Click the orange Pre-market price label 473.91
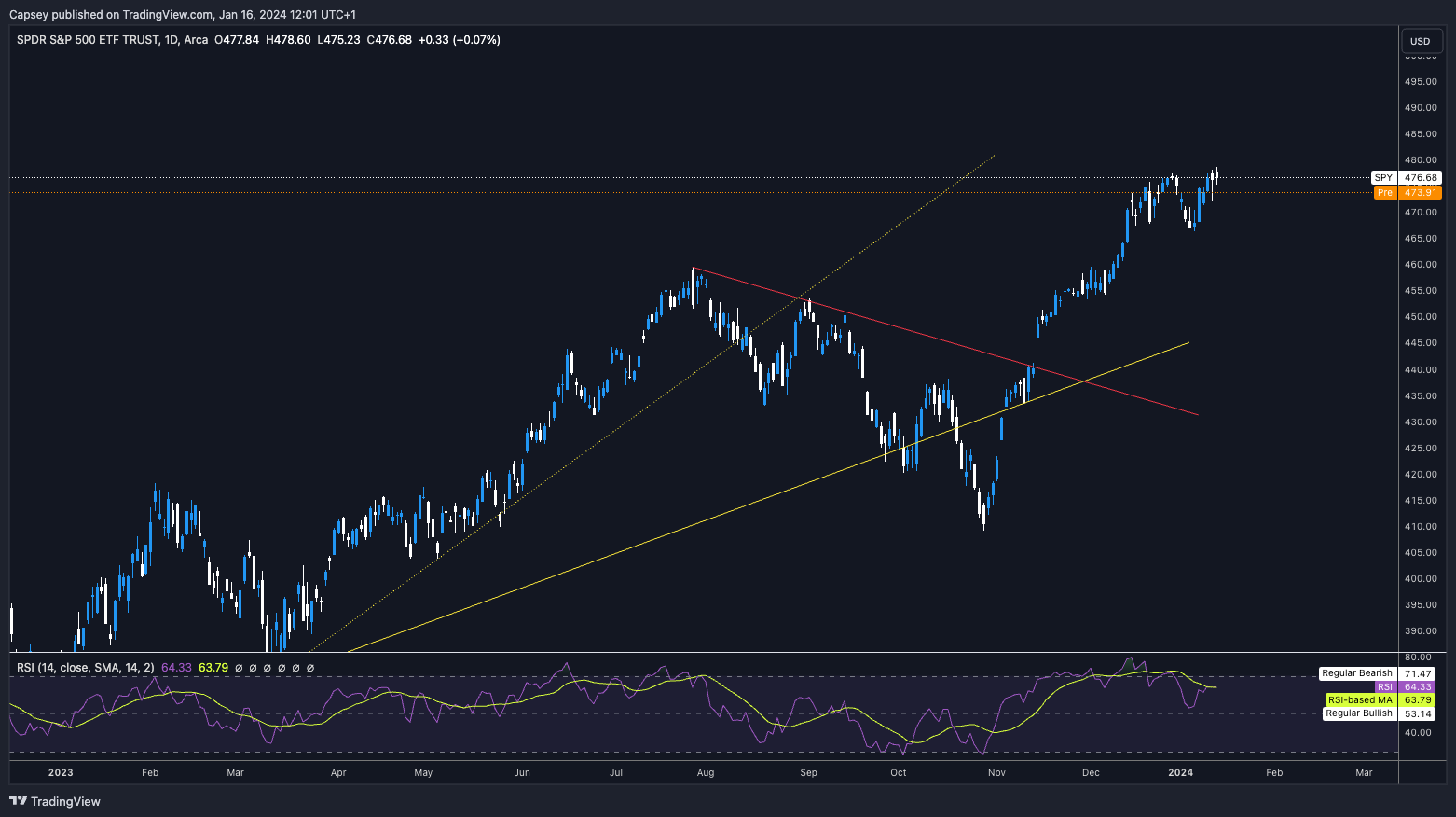The width and height of the screenshot is (1456, 817). coord(1421,193)
